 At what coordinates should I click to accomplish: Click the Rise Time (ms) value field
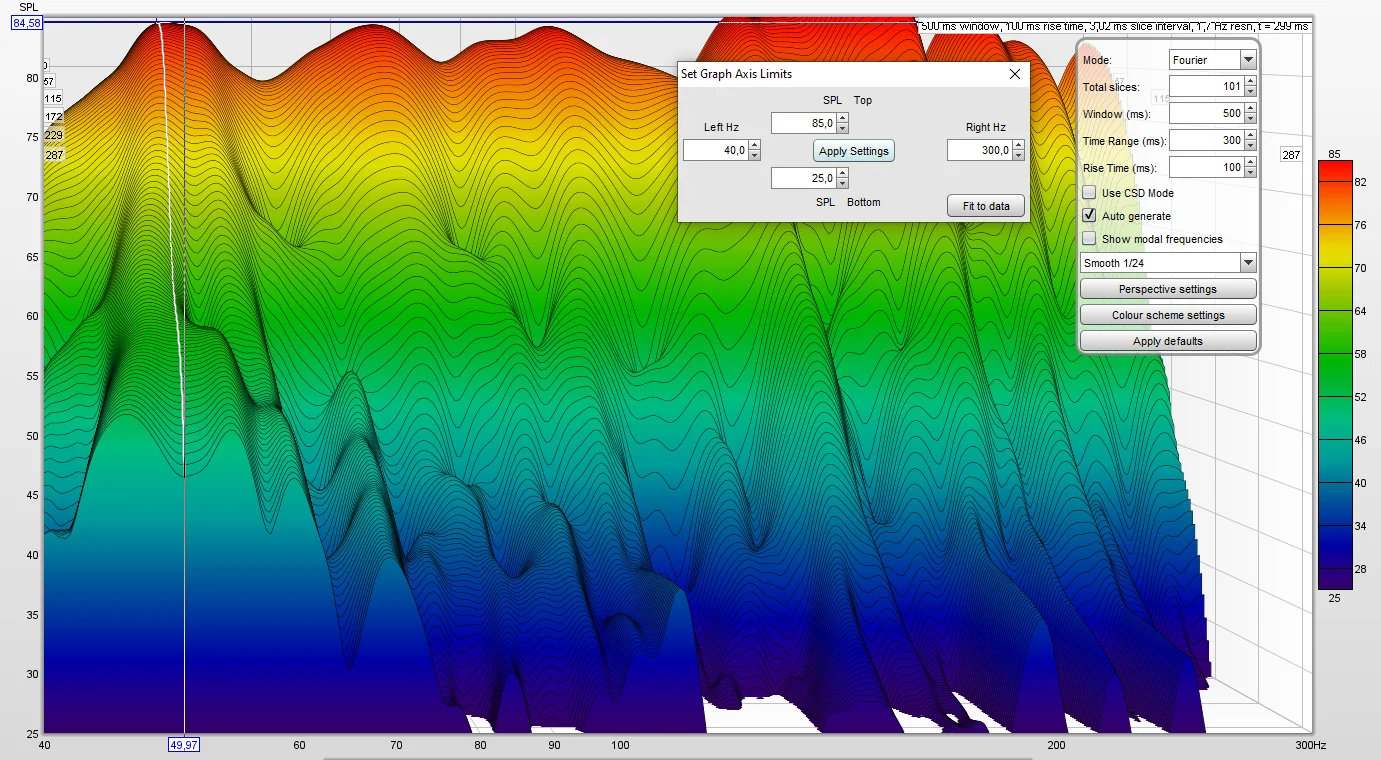[x=1207, y=167]
